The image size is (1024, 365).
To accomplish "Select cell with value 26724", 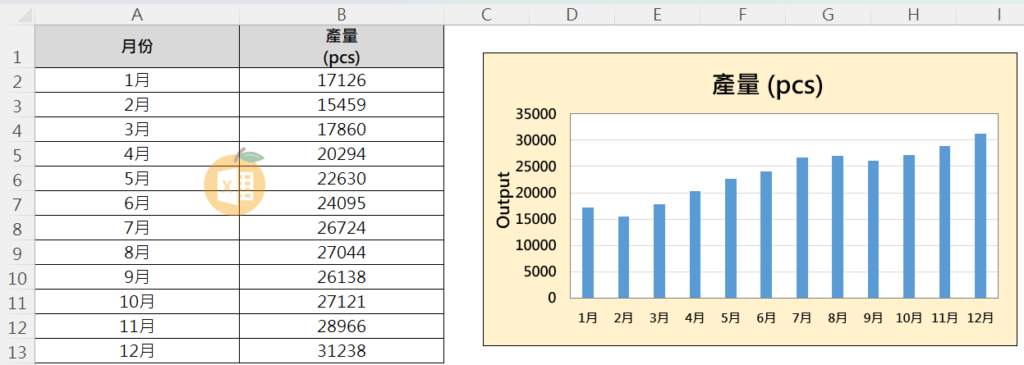I will [x=342, y=228].
